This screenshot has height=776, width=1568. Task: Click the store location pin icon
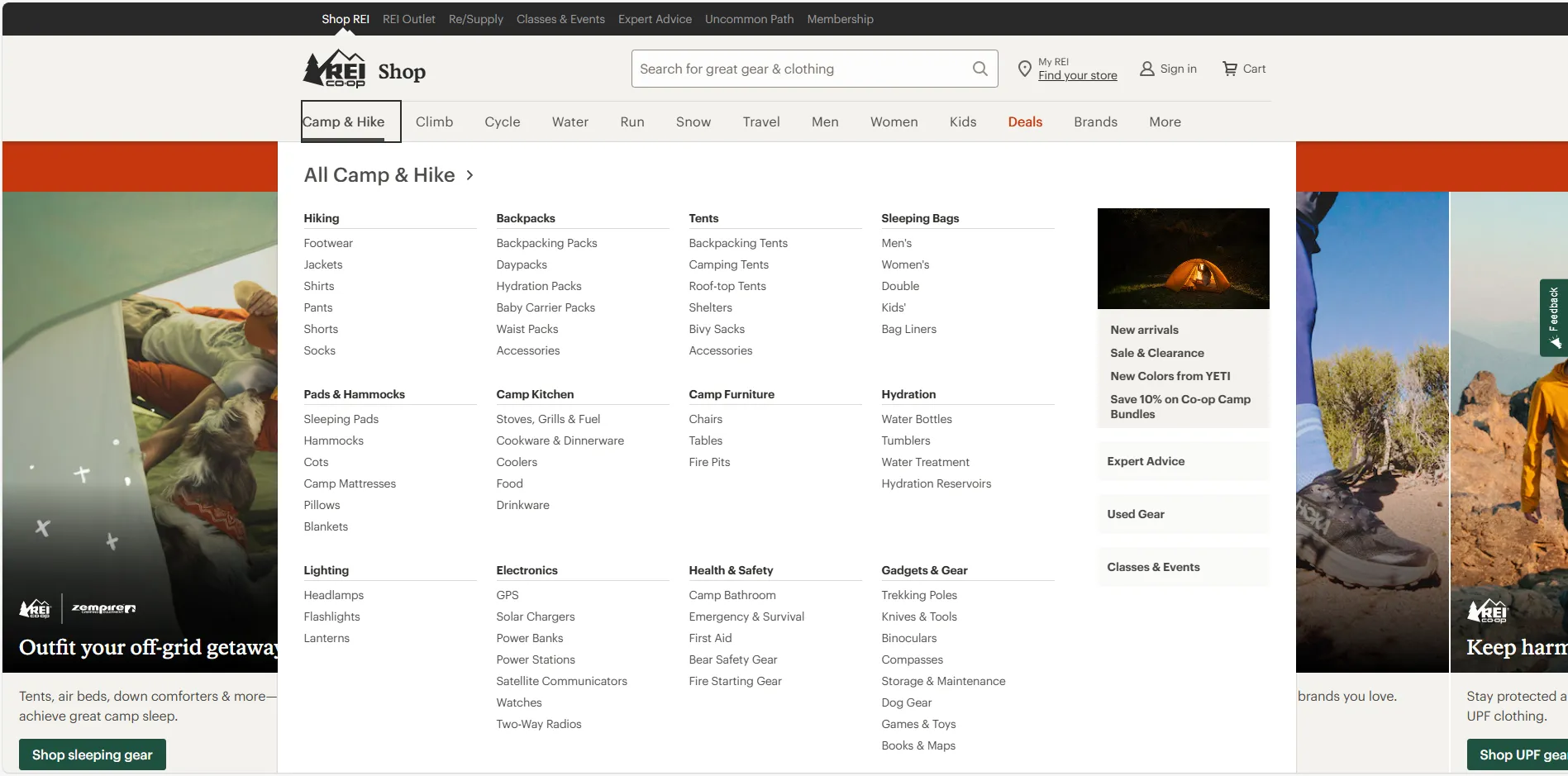coord(1024,69)
